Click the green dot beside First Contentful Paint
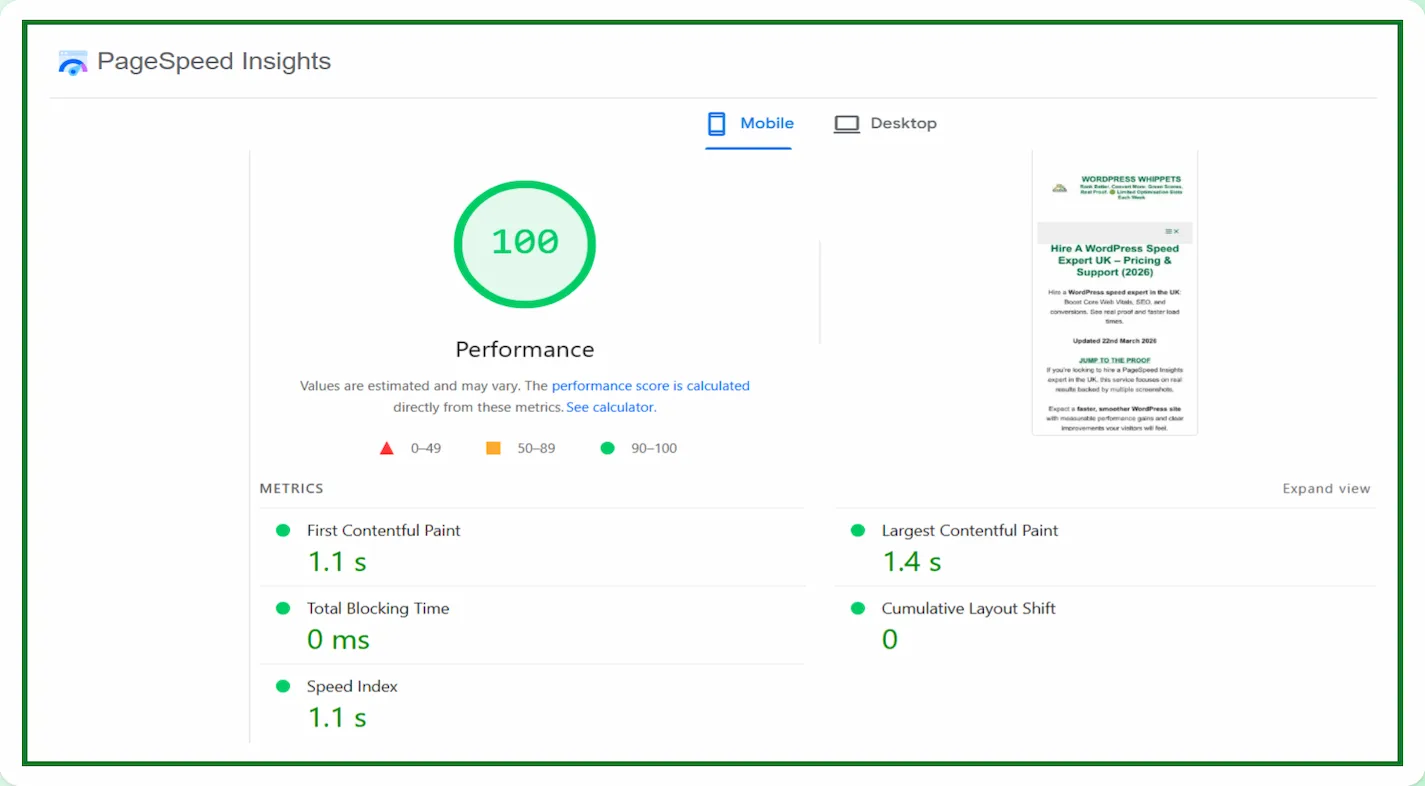This screenshot has height=786, width=1425. pyautogui.click(x=283, y=530)
